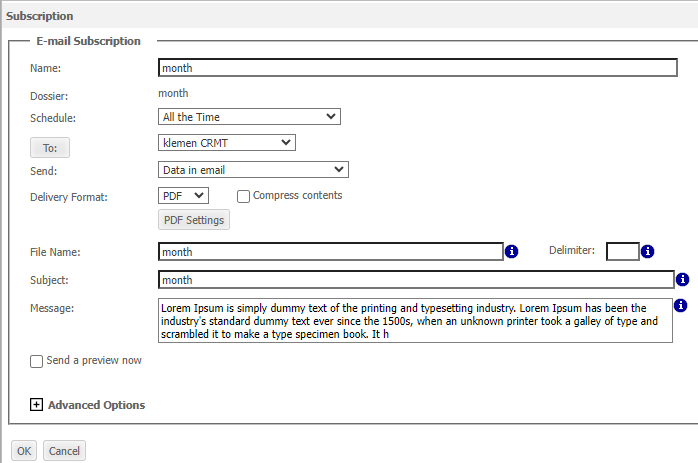Screen dimensions: 698x463
Task: Click the Advanced Options label
Action: click(97, 405)
